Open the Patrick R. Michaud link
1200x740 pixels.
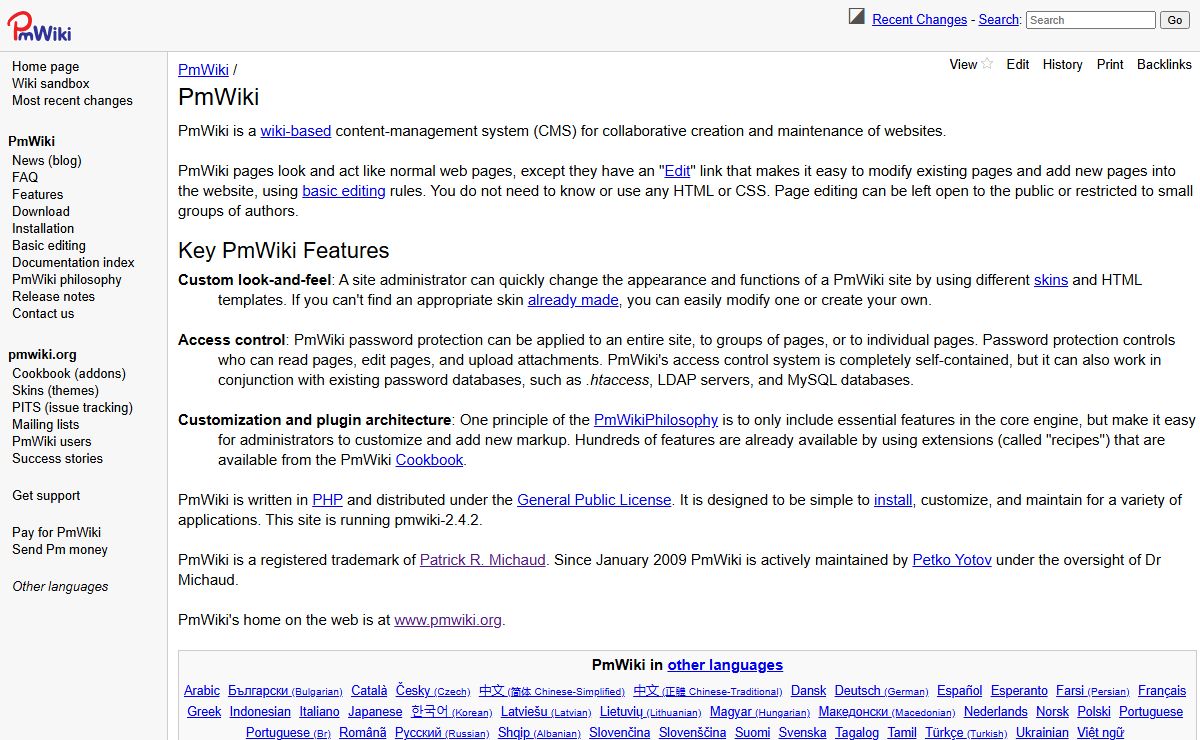pyautogui.click(x=482, y=560)
